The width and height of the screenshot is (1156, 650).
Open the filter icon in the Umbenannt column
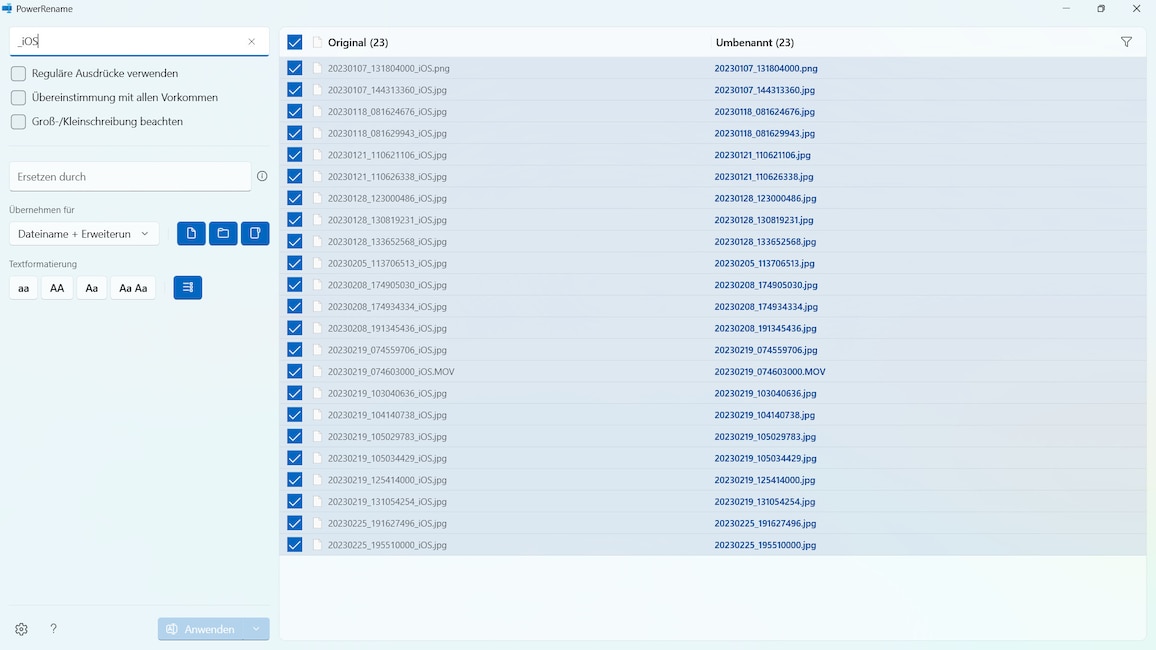coord(1126,42)
